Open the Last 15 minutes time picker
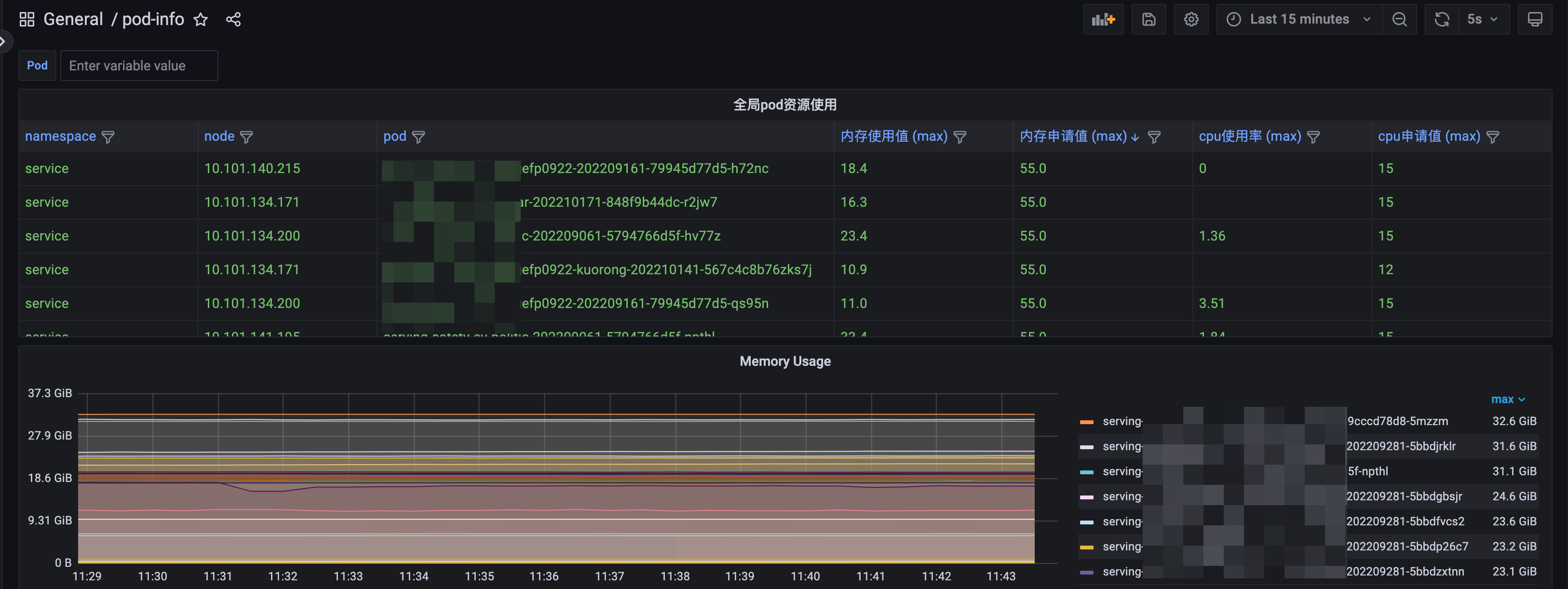The height and width of the screenshot is (589, 1568). pos(1298,19)
